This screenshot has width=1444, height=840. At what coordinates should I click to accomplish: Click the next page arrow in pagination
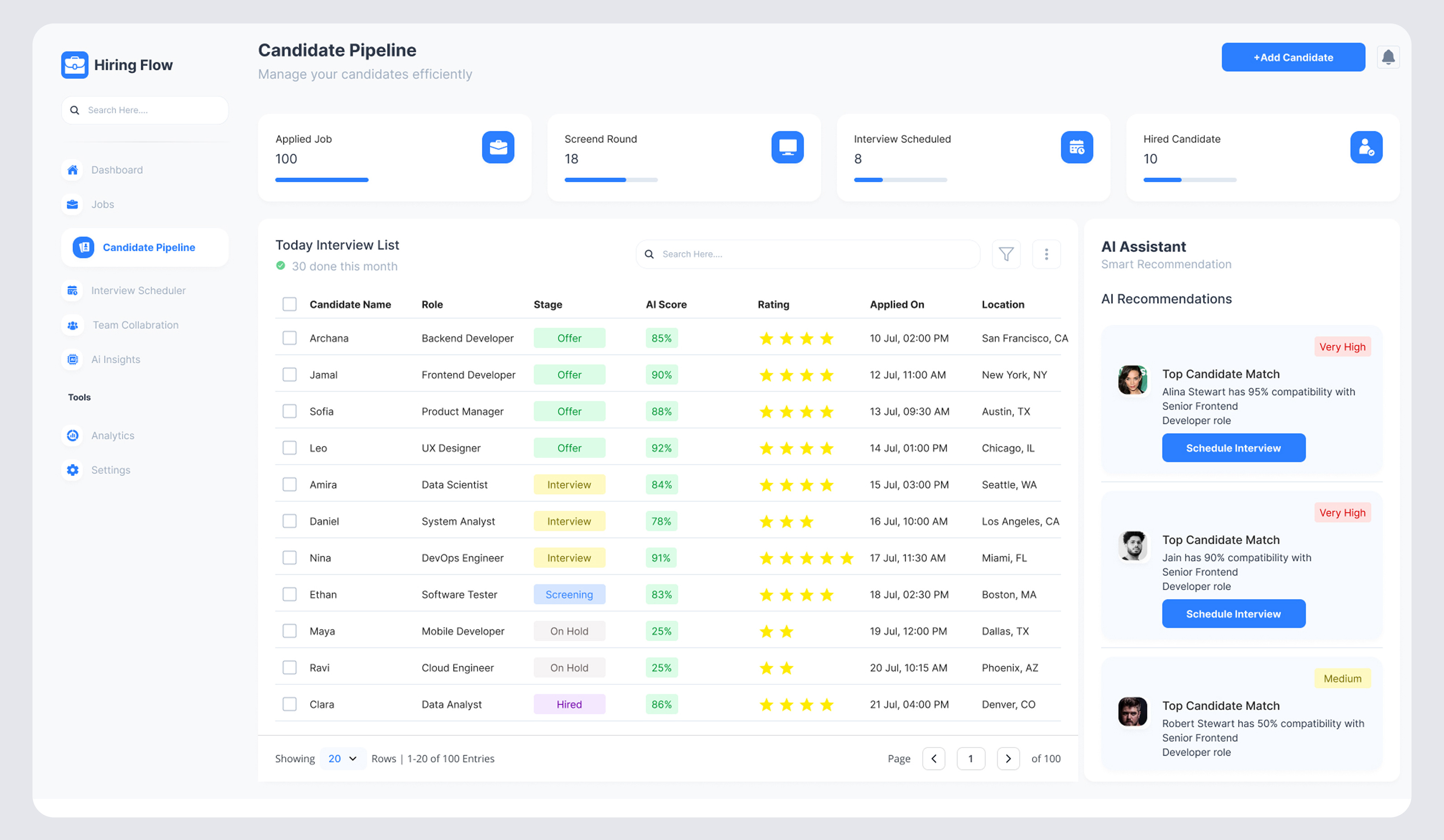pos(1009,758)
